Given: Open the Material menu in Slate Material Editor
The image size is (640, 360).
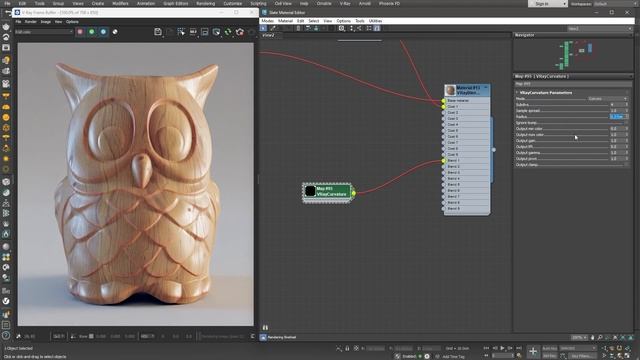Looking at the screenshot, I should [x=285, y=21].
